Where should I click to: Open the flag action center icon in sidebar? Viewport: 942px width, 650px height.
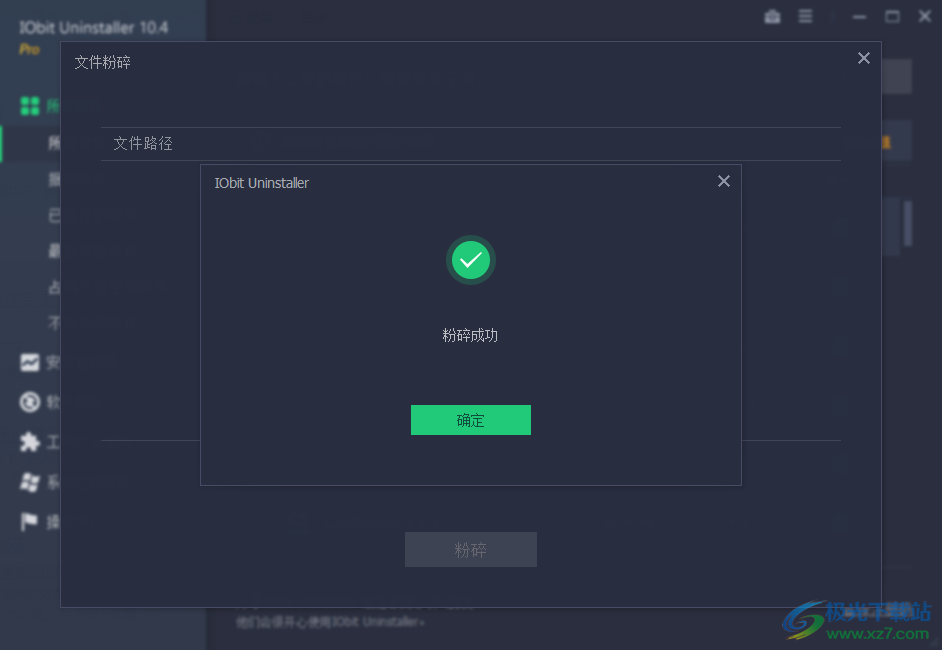(29, 521)
